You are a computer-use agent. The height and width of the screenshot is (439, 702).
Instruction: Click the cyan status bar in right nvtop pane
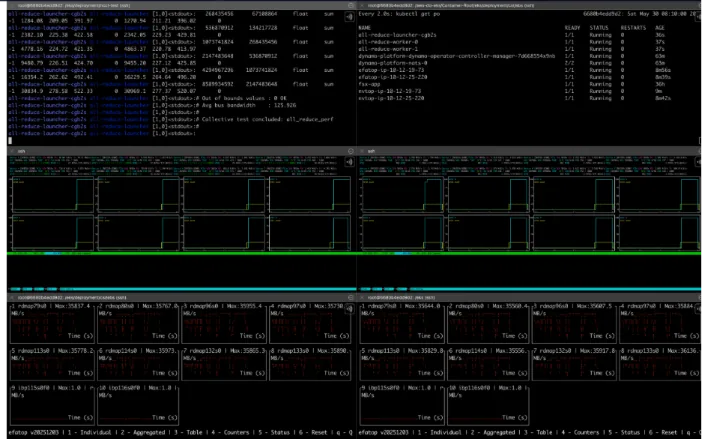pos(530,289)
